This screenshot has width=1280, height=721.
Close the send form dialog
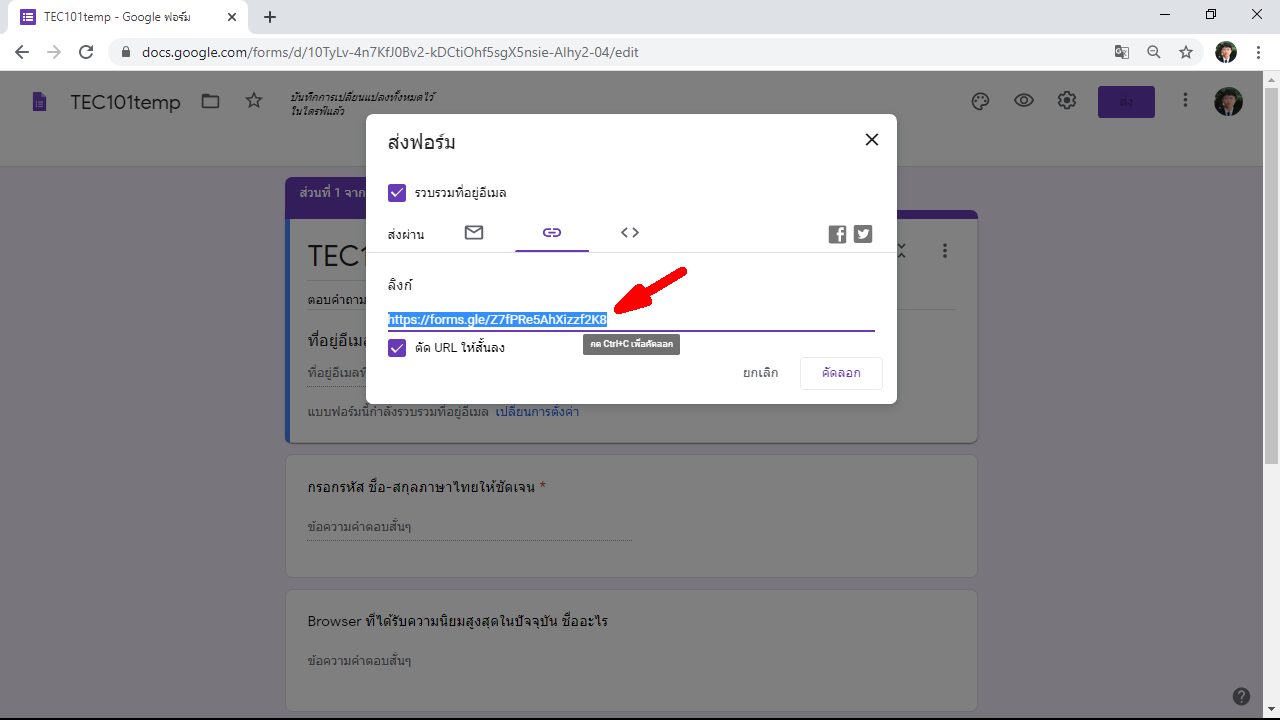pos(871,140)
